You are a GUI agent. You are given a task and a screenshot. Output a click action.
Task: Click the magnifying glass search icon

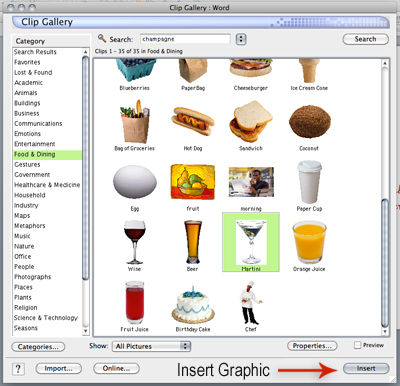pos(102,38)
